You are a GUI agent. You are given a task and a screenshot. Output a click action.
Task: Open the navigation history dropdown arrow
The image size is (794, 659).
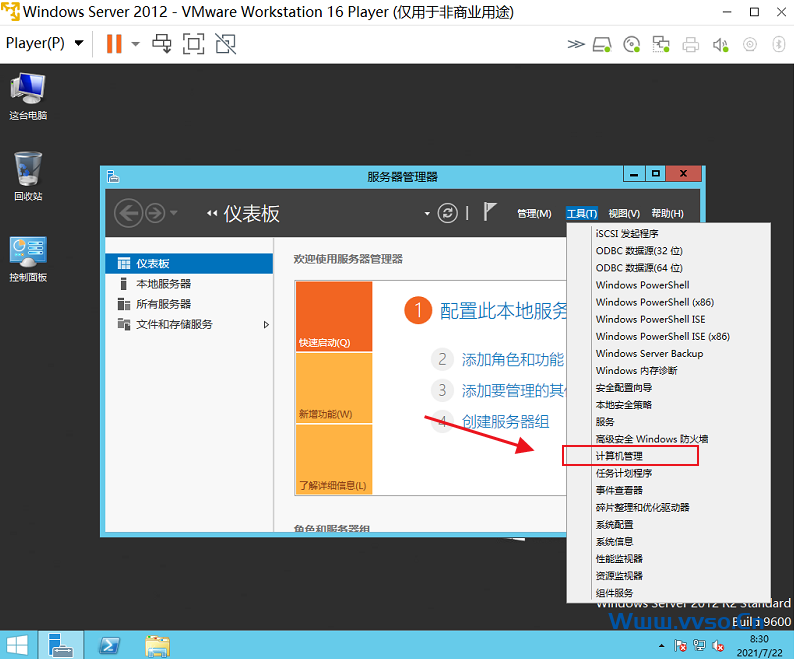pyautogui.click(x=174, y=213)
